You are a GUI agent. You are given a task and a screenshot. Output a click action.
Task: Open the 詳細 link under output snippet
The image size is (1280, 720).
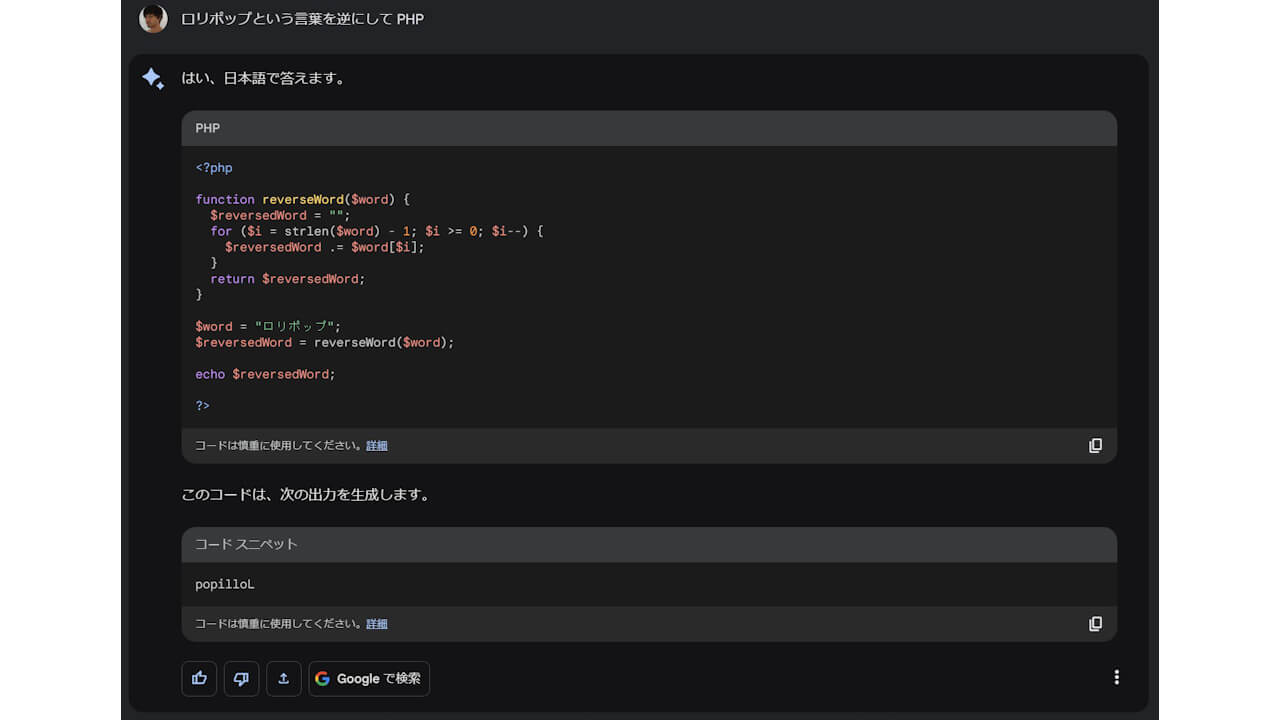coord(377,624)
